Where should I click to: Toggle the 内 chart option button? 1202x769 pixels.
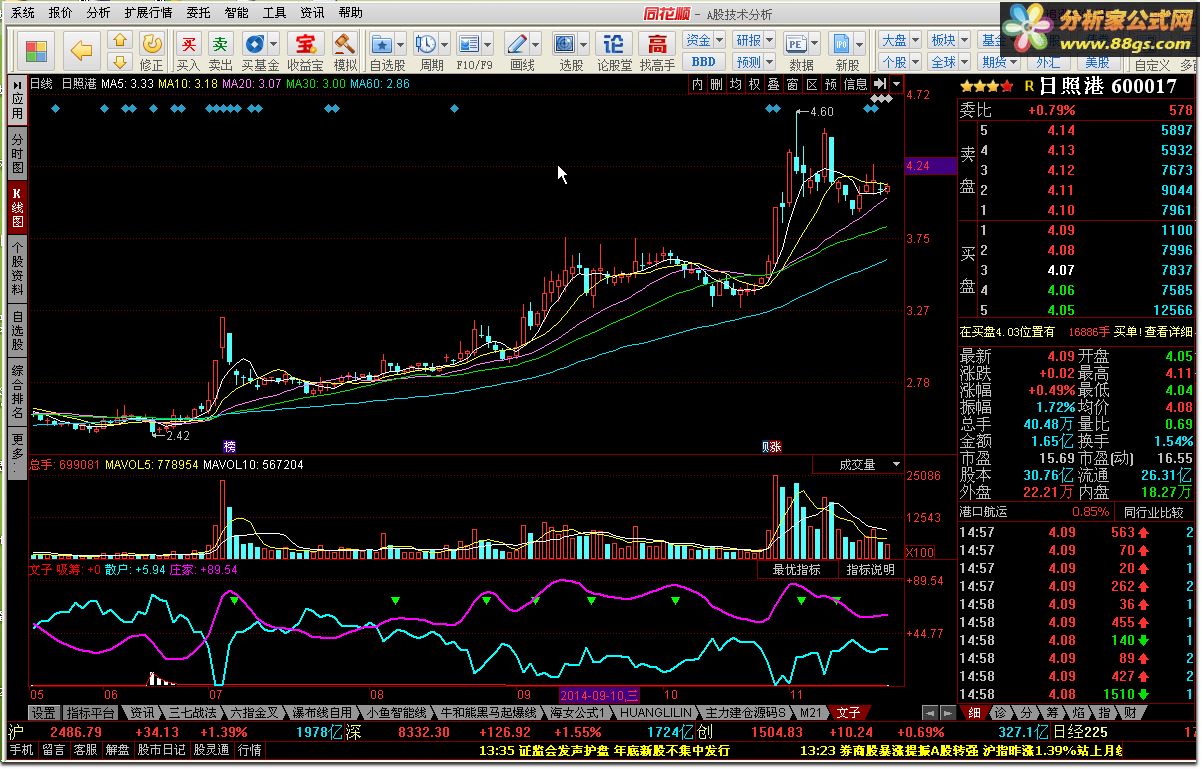pyautogui.click(x=699, y=85)
